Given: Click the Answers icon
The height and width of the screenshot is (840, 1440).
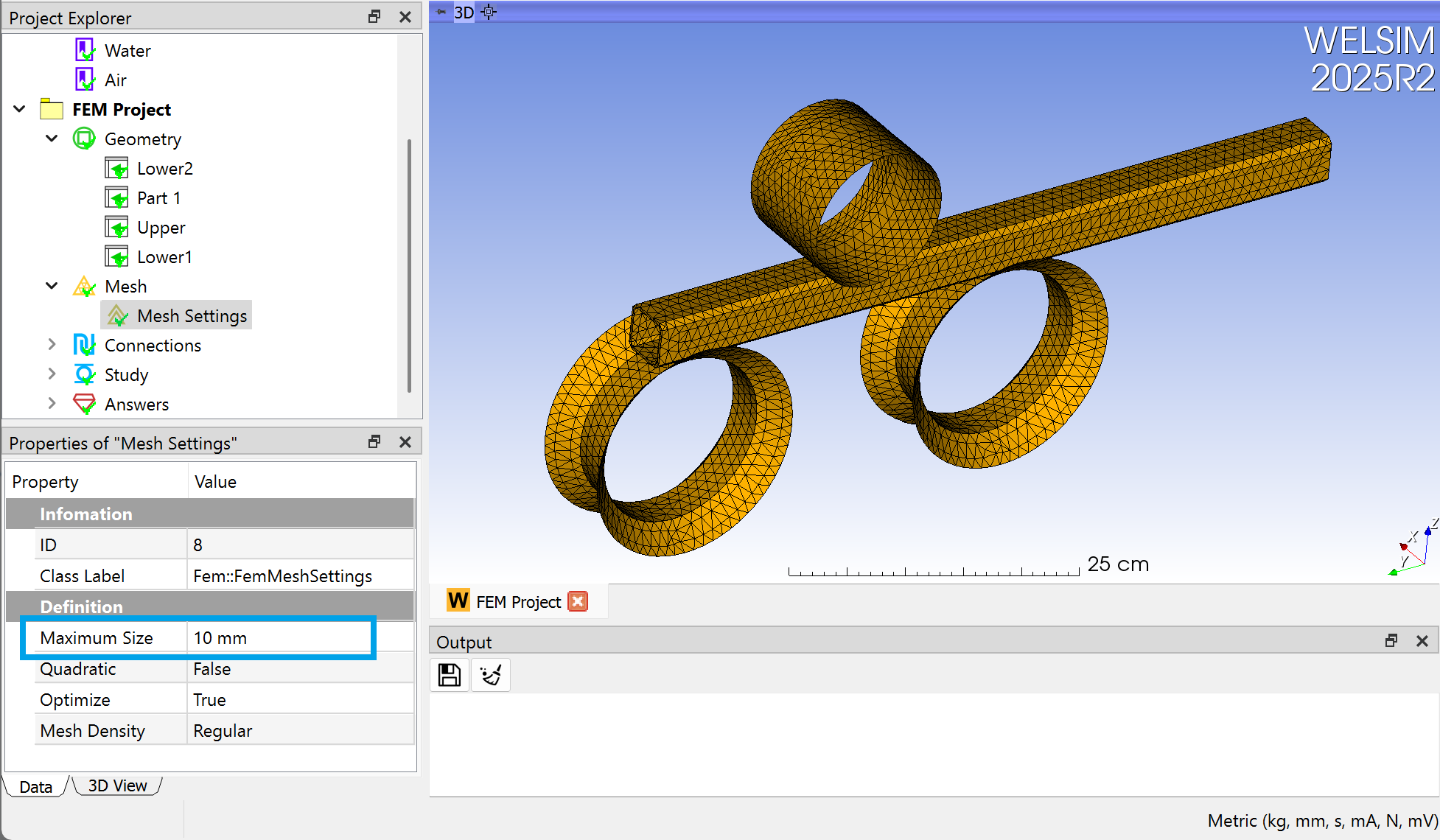Looking at the screenshot, I should pos(84,404).
